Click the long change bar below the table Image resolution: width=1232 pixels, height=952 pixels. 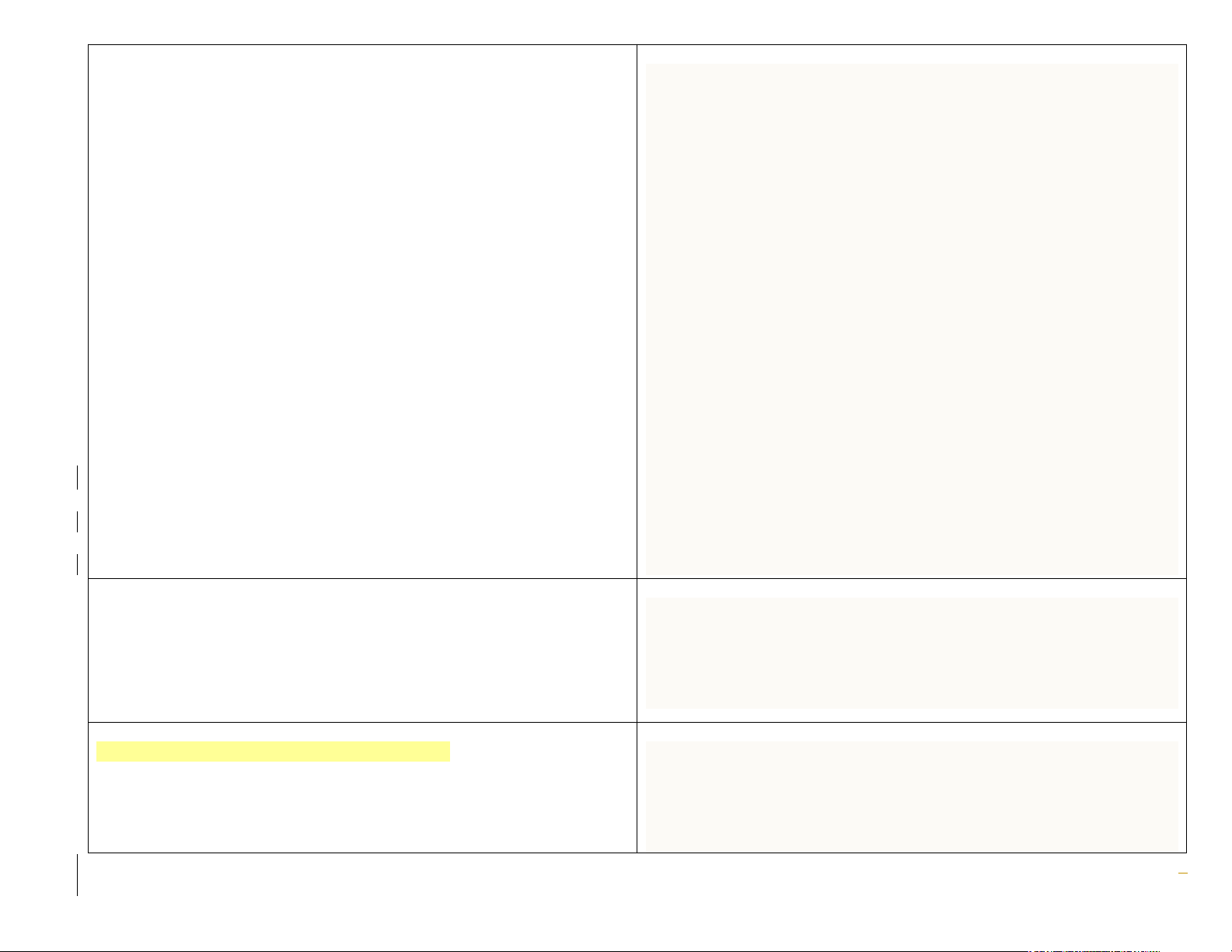[x=78, y=875]
